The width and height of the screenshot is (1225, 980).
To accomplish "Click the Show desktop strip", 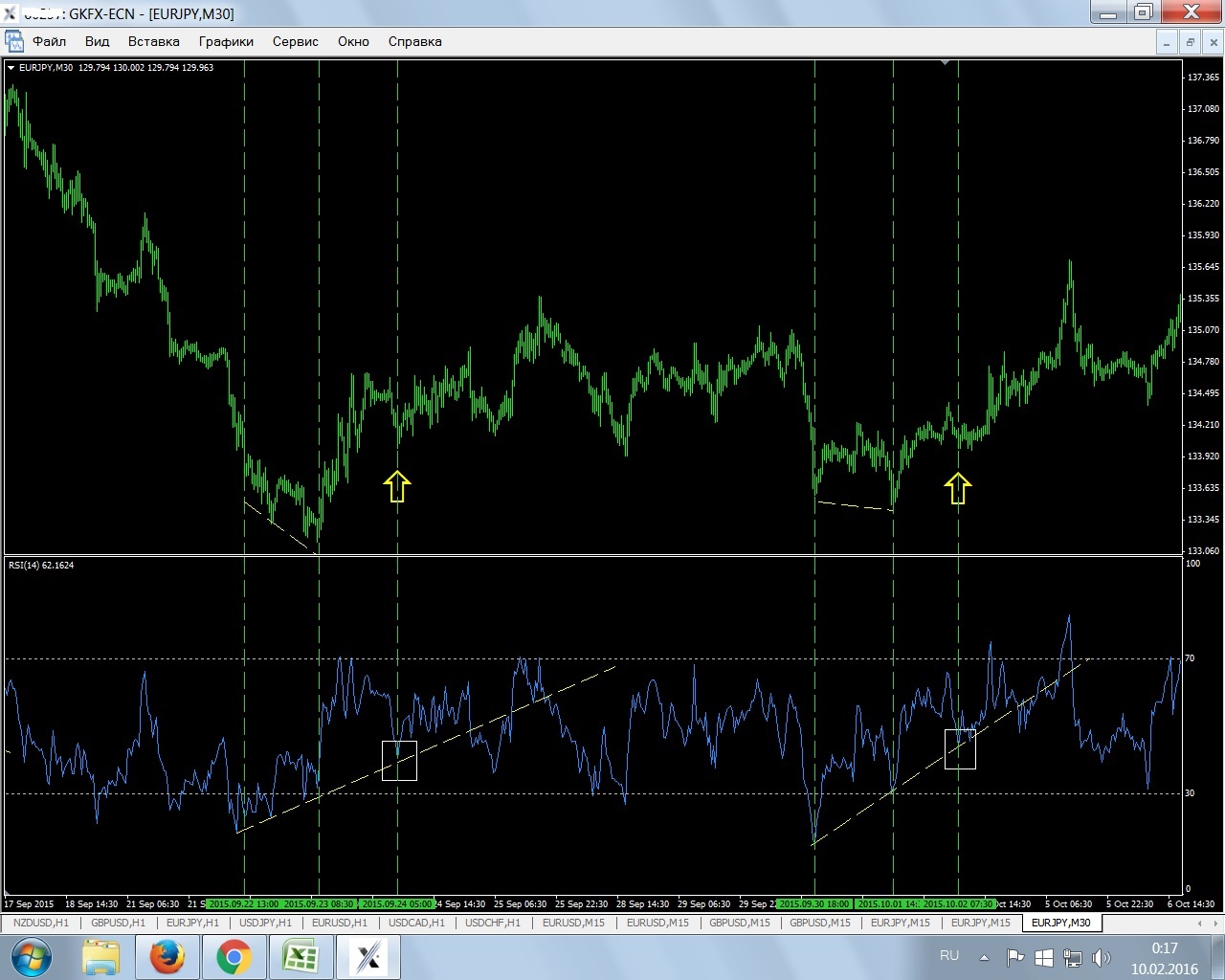I will point(1217,957).
